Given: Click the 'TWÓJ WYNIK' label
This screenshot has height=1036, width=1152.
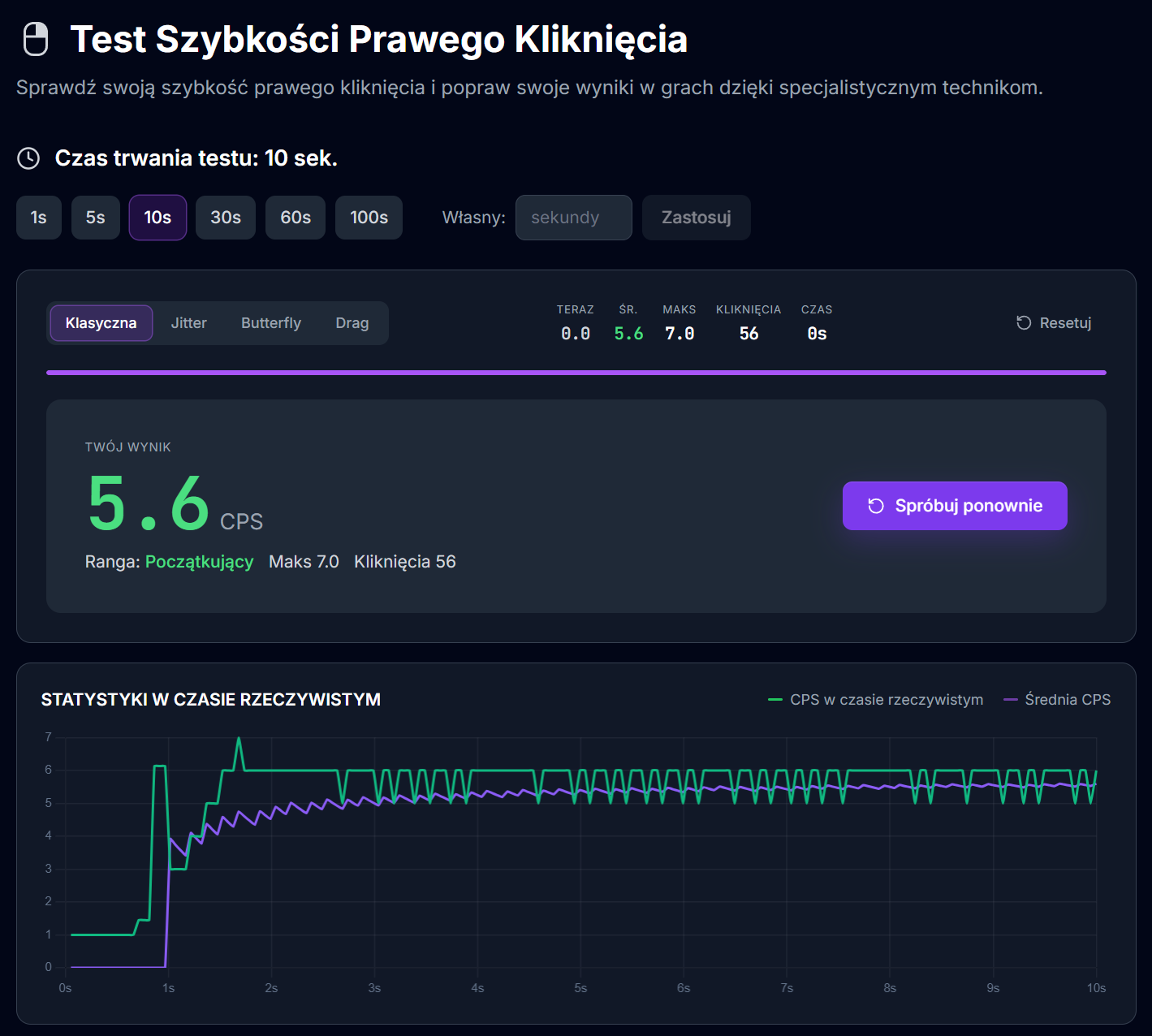Looking at the screenshot, I should pyautogui.click(x=128, y=447).
